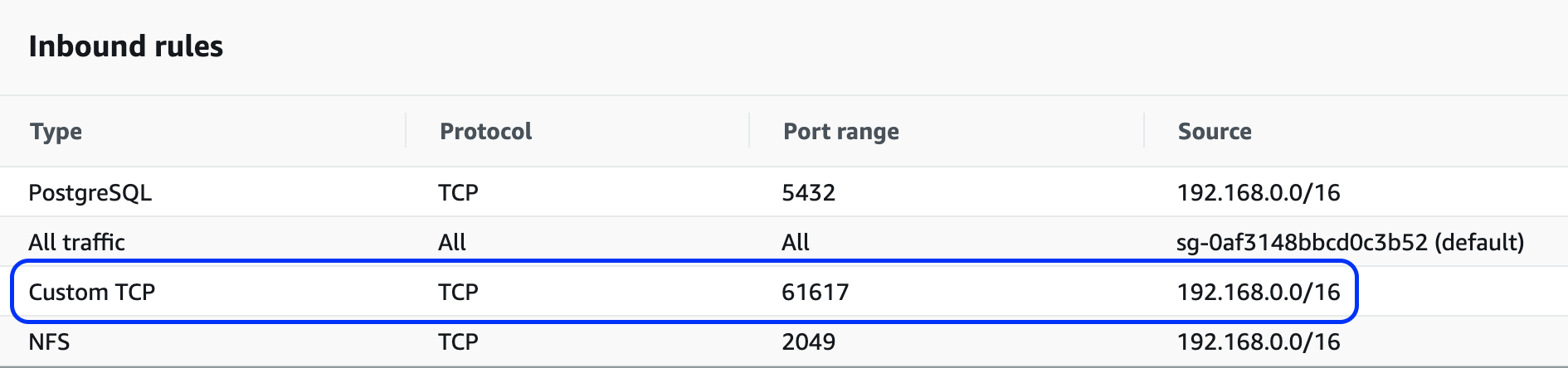Image resolution: width=1568 pixels, height=368 pixels.
Task: Click the Custom TCP row's source CIDR
Action: [1258, 293]
